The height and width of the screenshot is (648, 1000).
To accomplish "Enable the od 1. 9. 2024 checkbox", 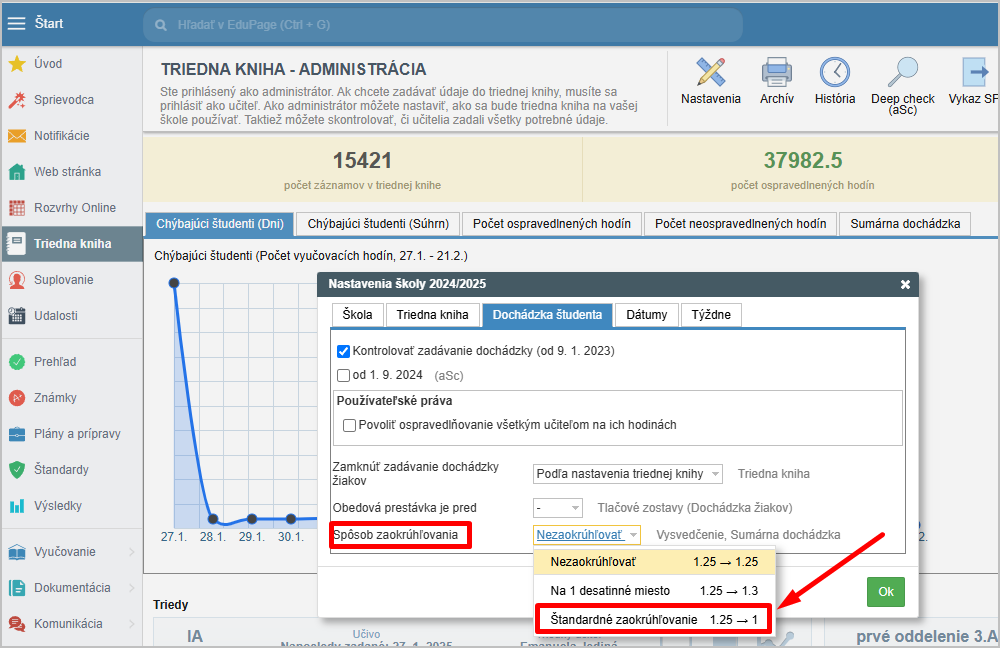I will click(x=344, y=376).
